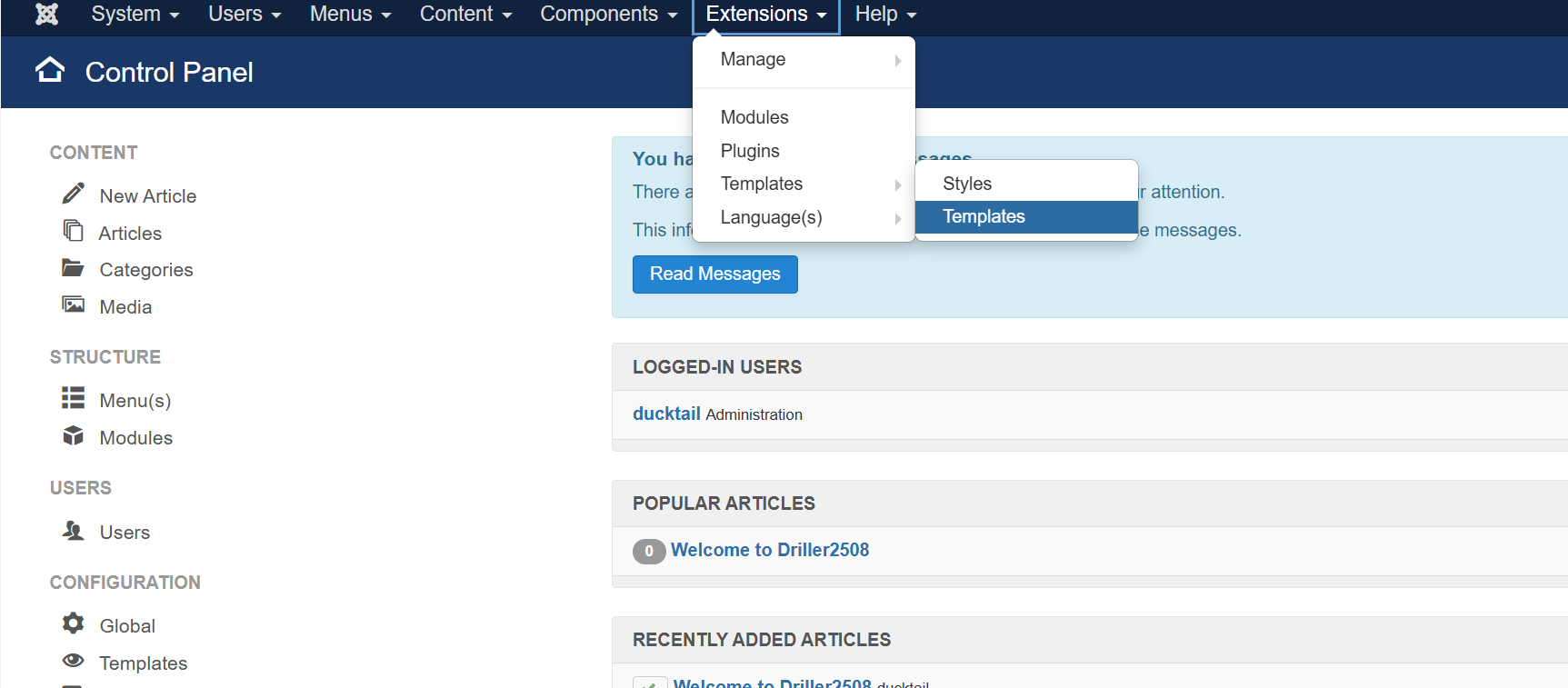
Task: Open the Components dropdown
Action: coord(608,14)
